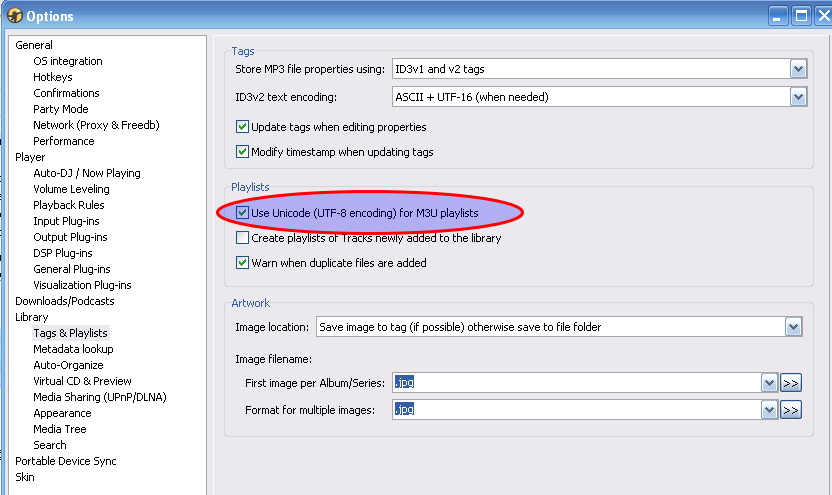Click the Format for multiple images text field
The width and height of the screenshot is (832, 495).
coord(577,410)
